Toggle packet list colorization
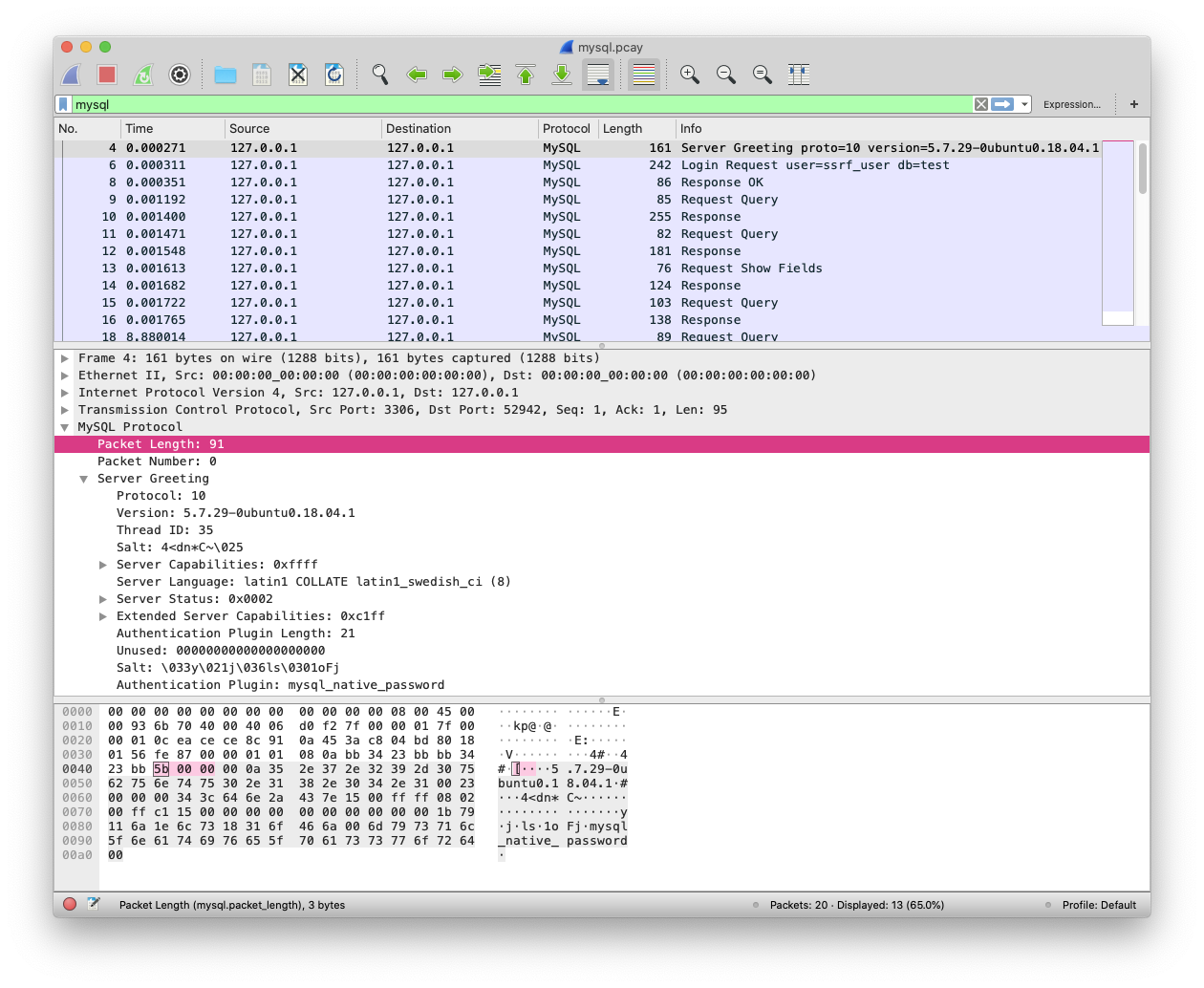Screen dimensions: 1204x988 tap(644, 75)
